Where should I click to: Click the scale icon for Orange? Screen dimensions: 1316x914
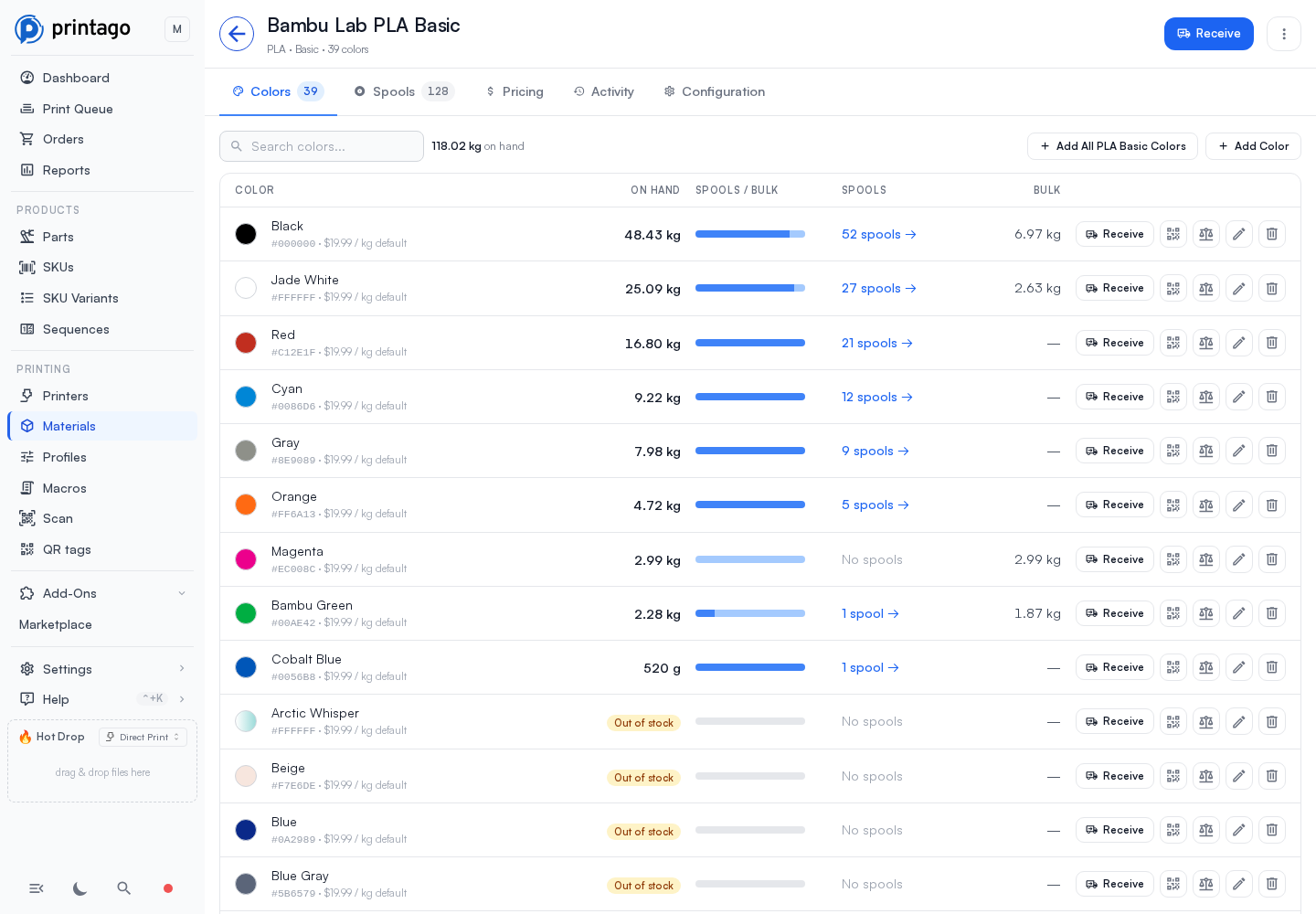pos(1206,505)
